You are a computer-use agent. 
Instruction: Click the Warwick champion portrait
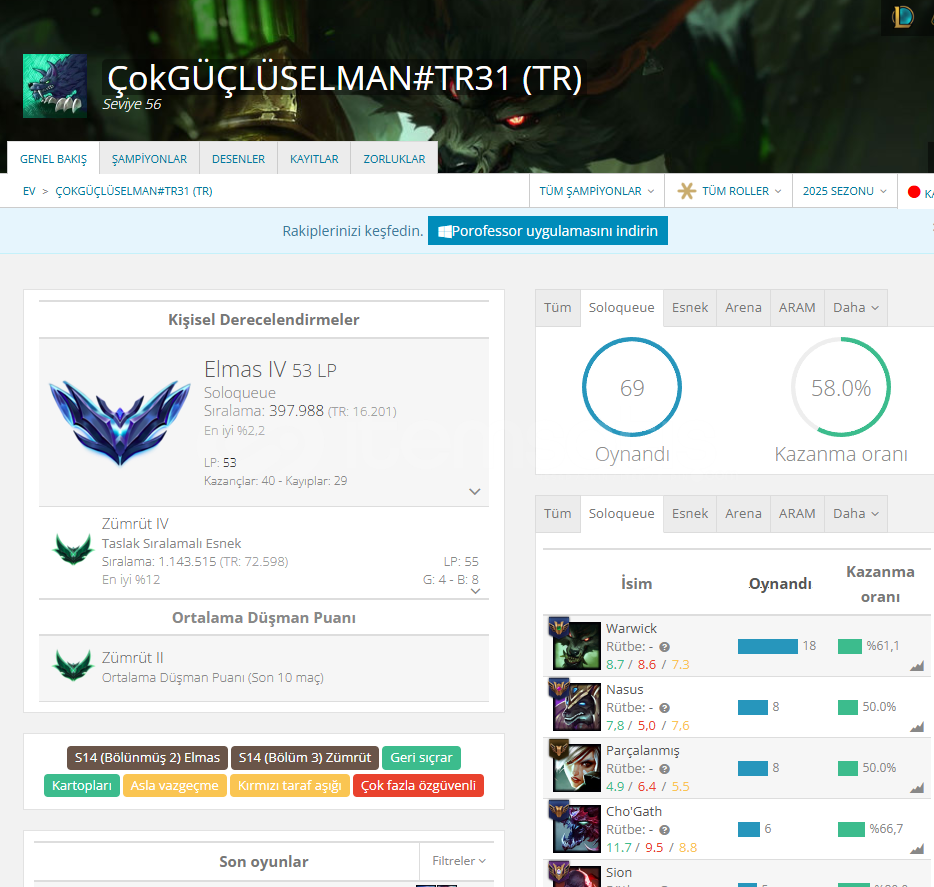point(576,645)
